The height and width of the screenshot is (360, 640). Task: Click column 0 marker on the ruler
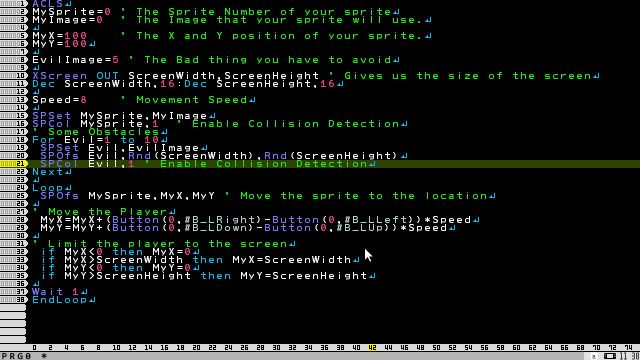pyautogui.click(x=34, y=348)
